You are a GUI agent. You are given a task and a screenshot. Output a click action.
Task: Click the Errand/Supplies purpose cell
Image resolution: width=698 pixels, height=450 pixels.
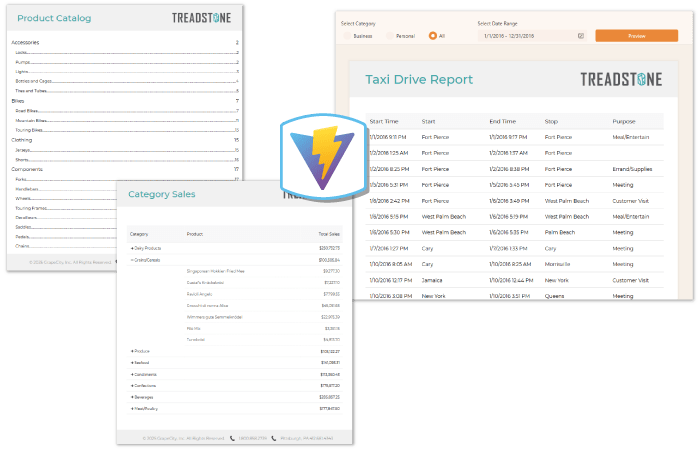pos(632,169)
